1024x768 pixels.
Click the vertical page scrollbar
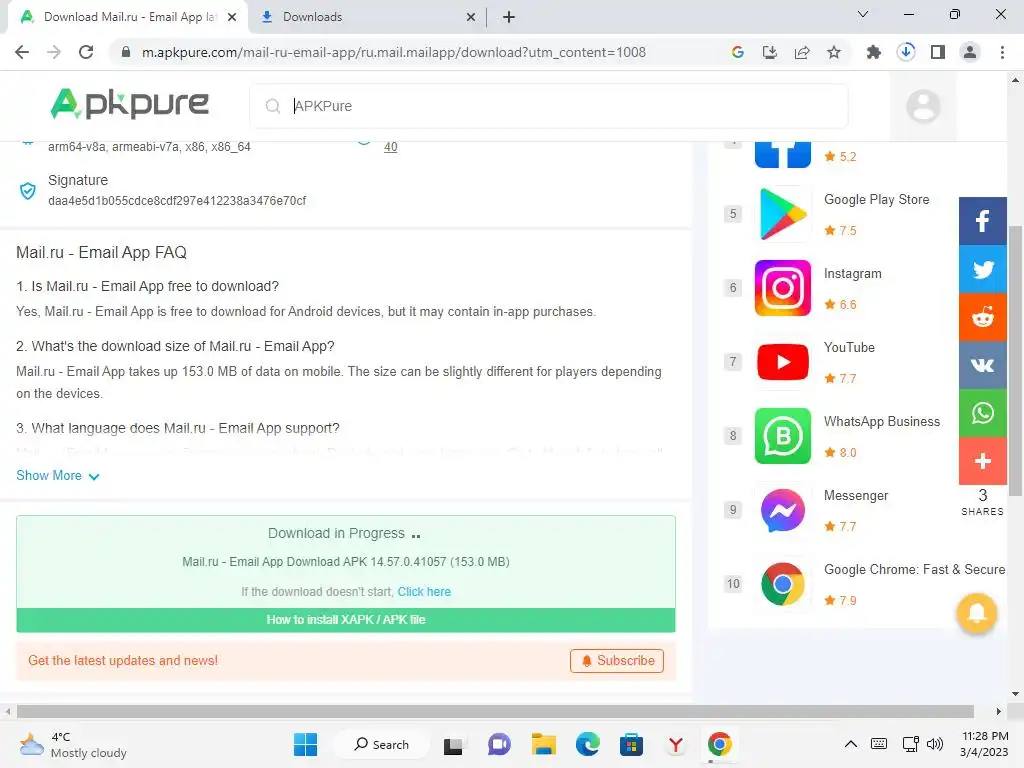[x=1015, y=360]
